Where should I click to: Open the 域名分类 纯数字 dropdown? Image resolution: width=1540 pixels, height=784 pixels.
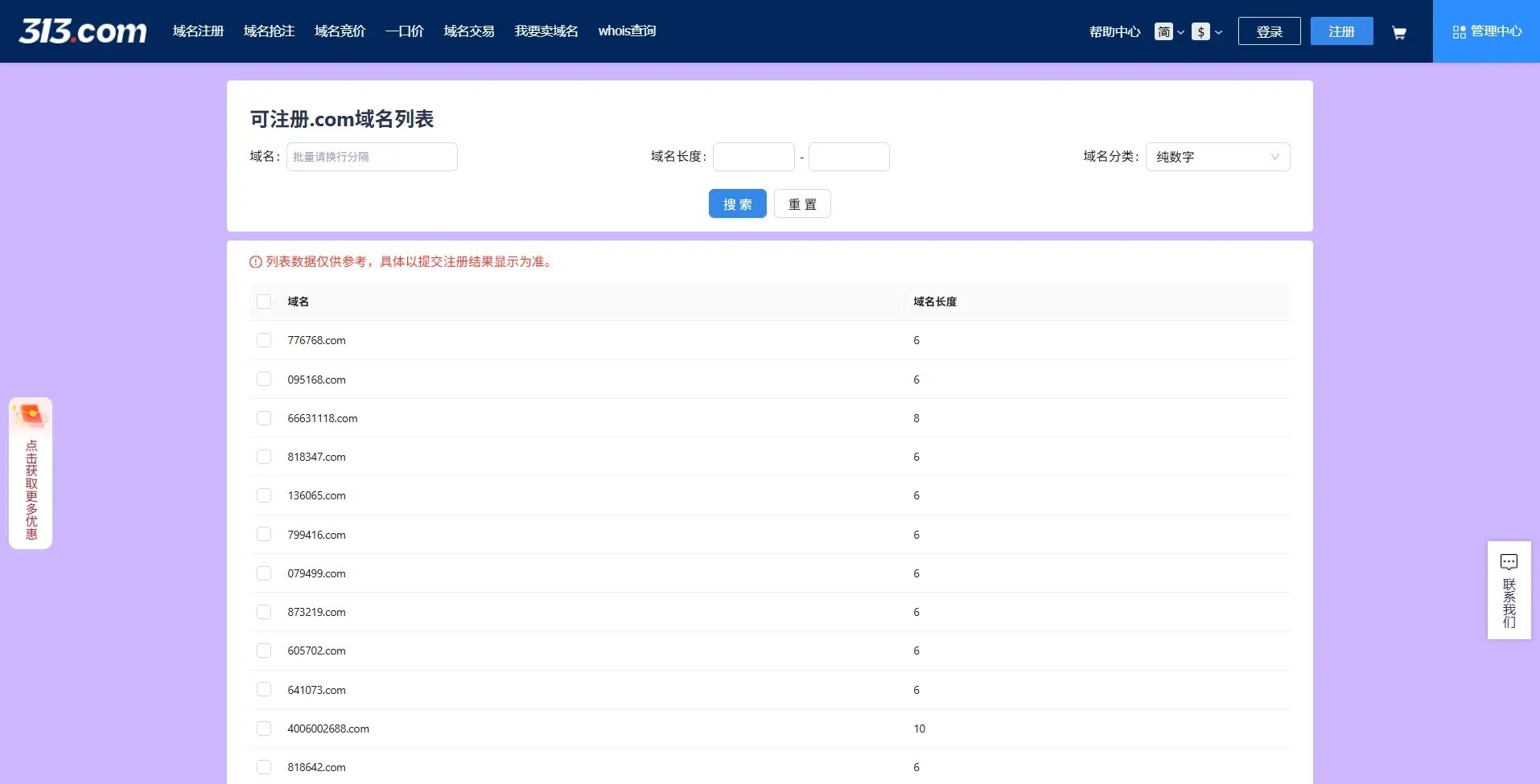1217,157
